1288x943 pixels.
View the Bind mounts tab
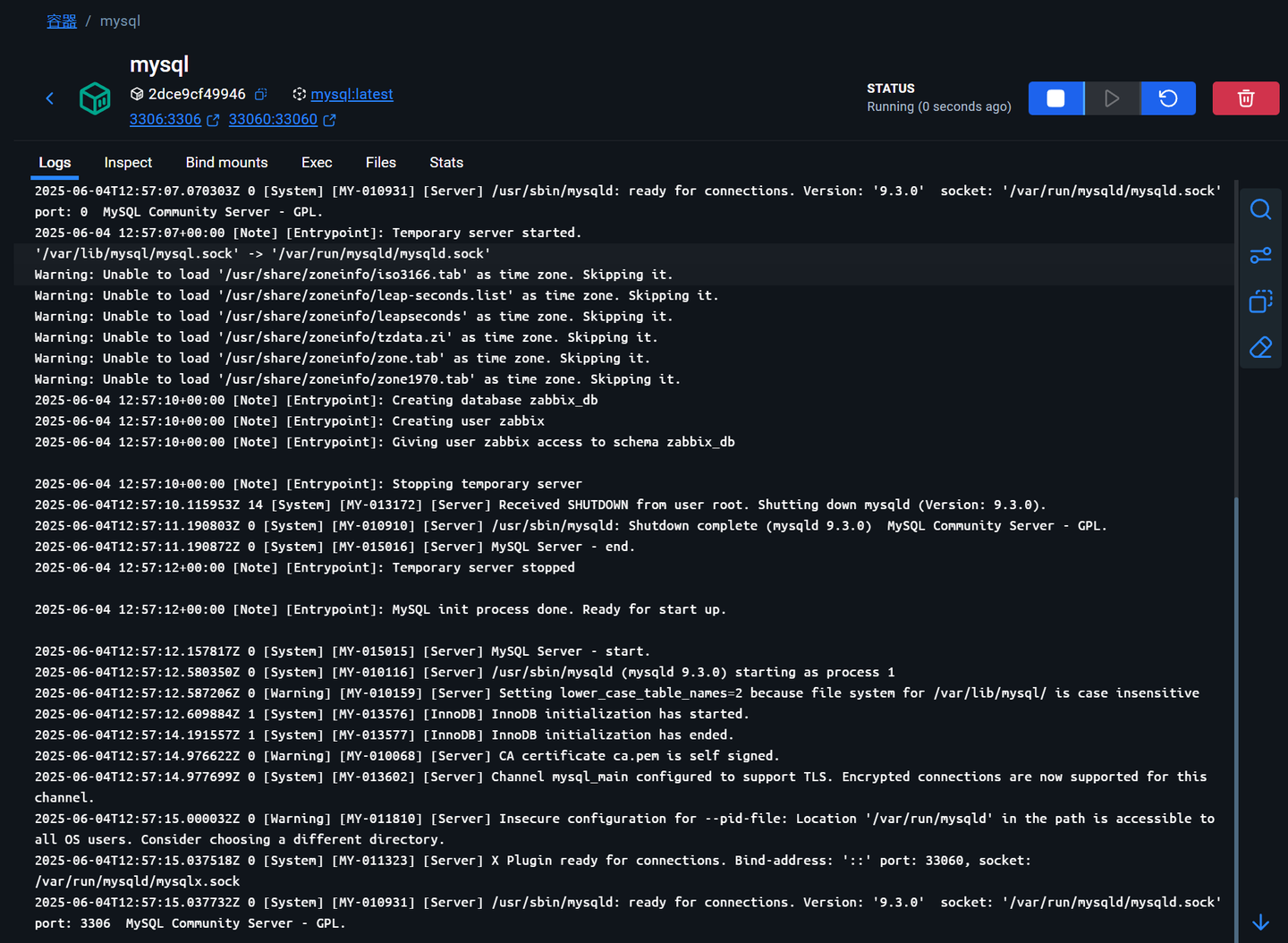[x=226, y=163]
